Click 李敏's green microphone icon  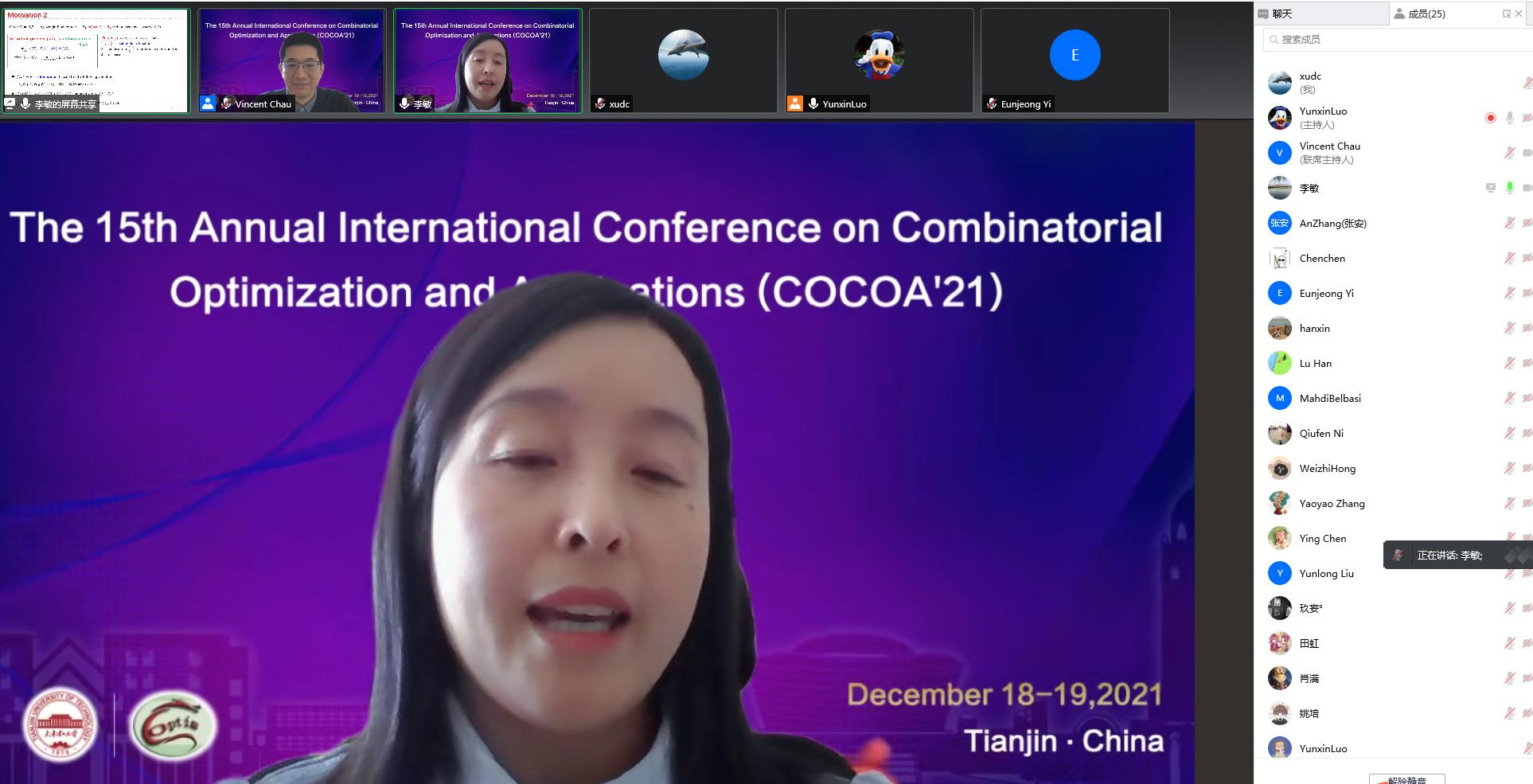(x=1509, y=188)
